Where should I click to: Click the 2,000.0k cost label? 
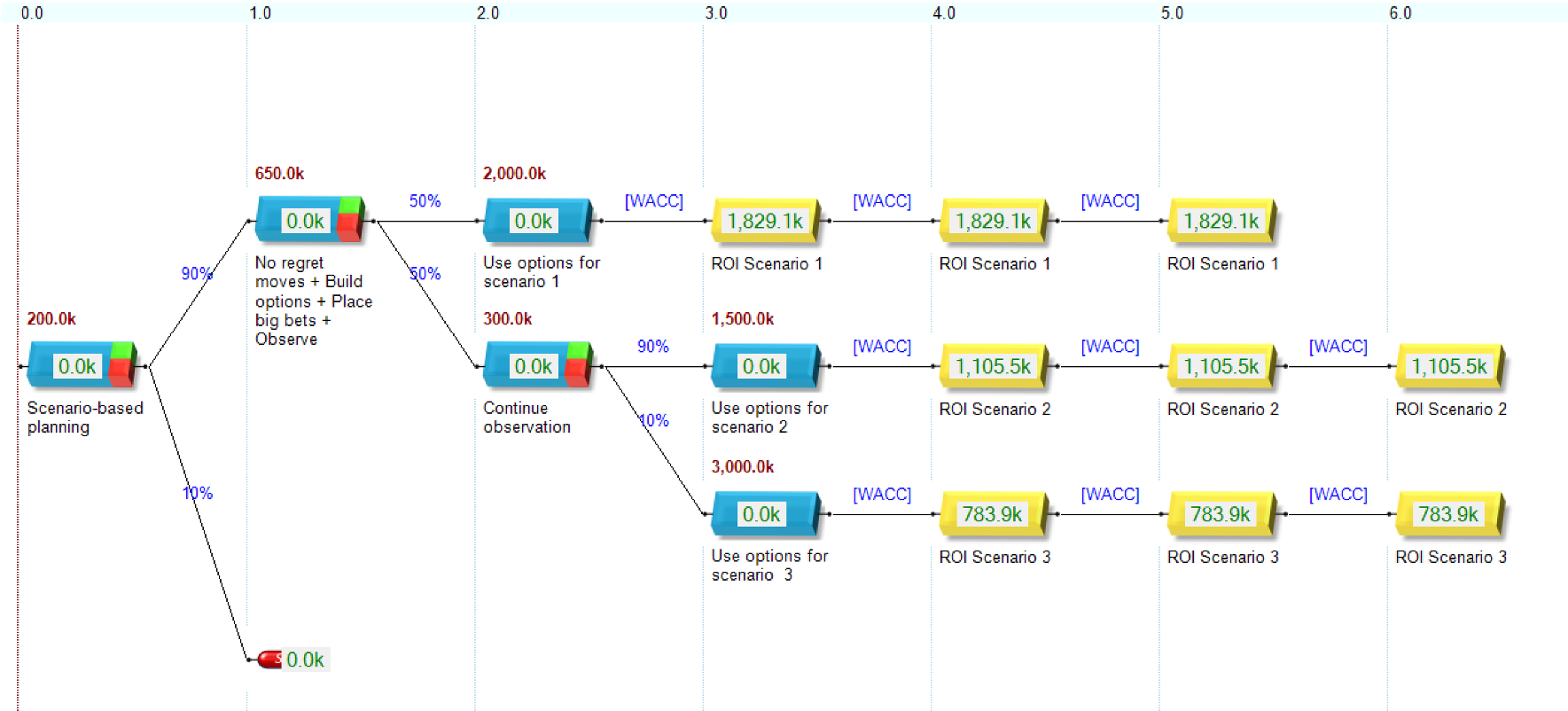(514, 174)
